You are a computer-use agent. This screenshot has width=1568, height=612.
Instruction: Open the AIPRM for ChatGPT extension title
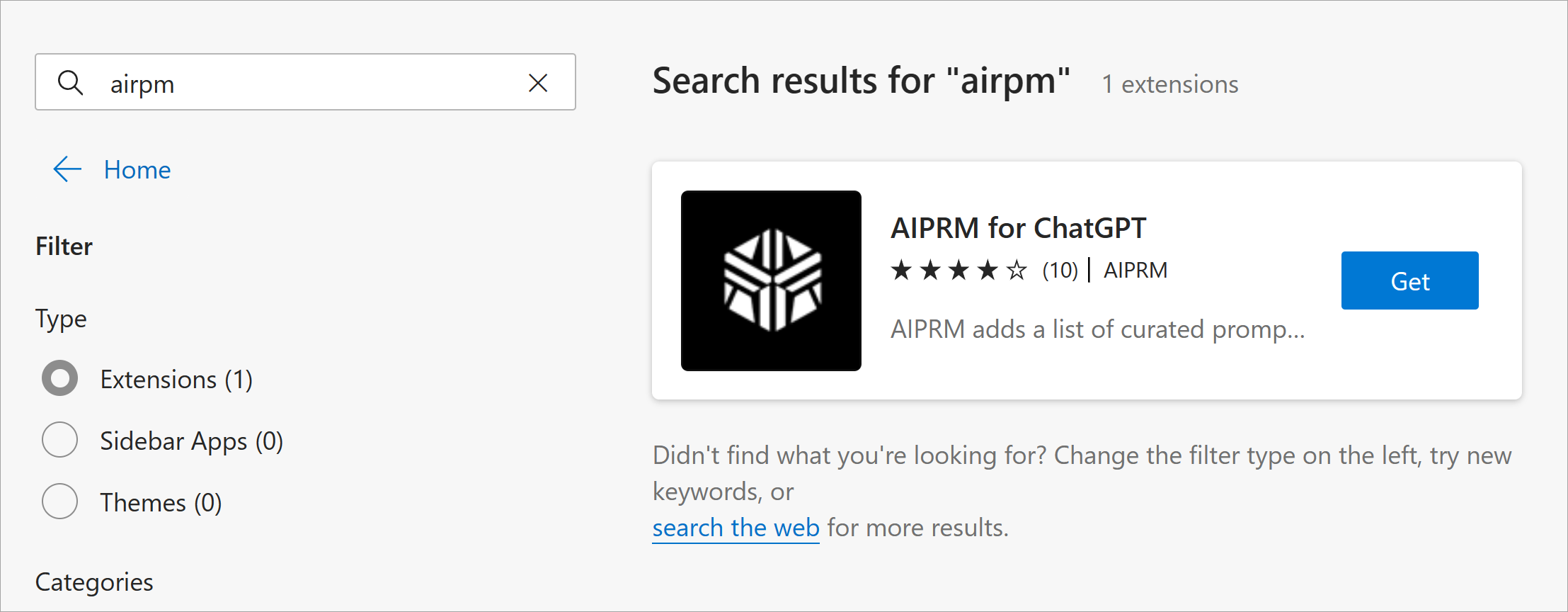click(x=1018, y=227)
